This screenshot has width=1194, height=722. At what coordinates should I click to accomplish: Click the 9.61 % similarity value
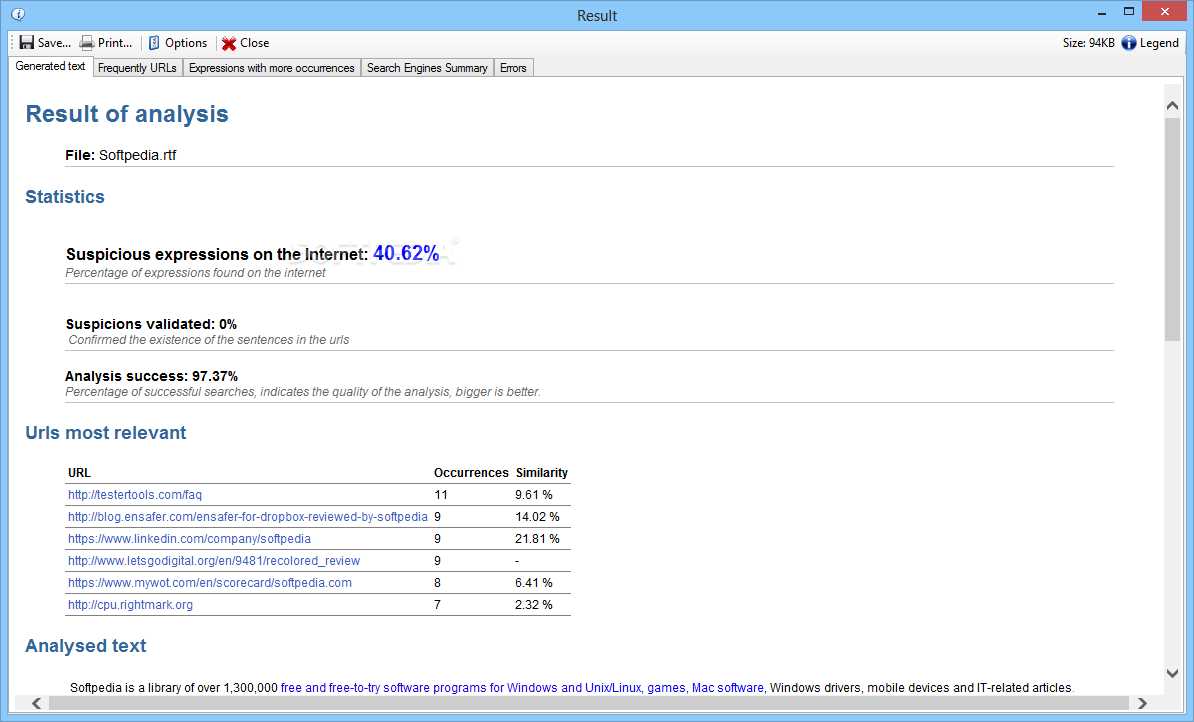click(x=534, y=495)
